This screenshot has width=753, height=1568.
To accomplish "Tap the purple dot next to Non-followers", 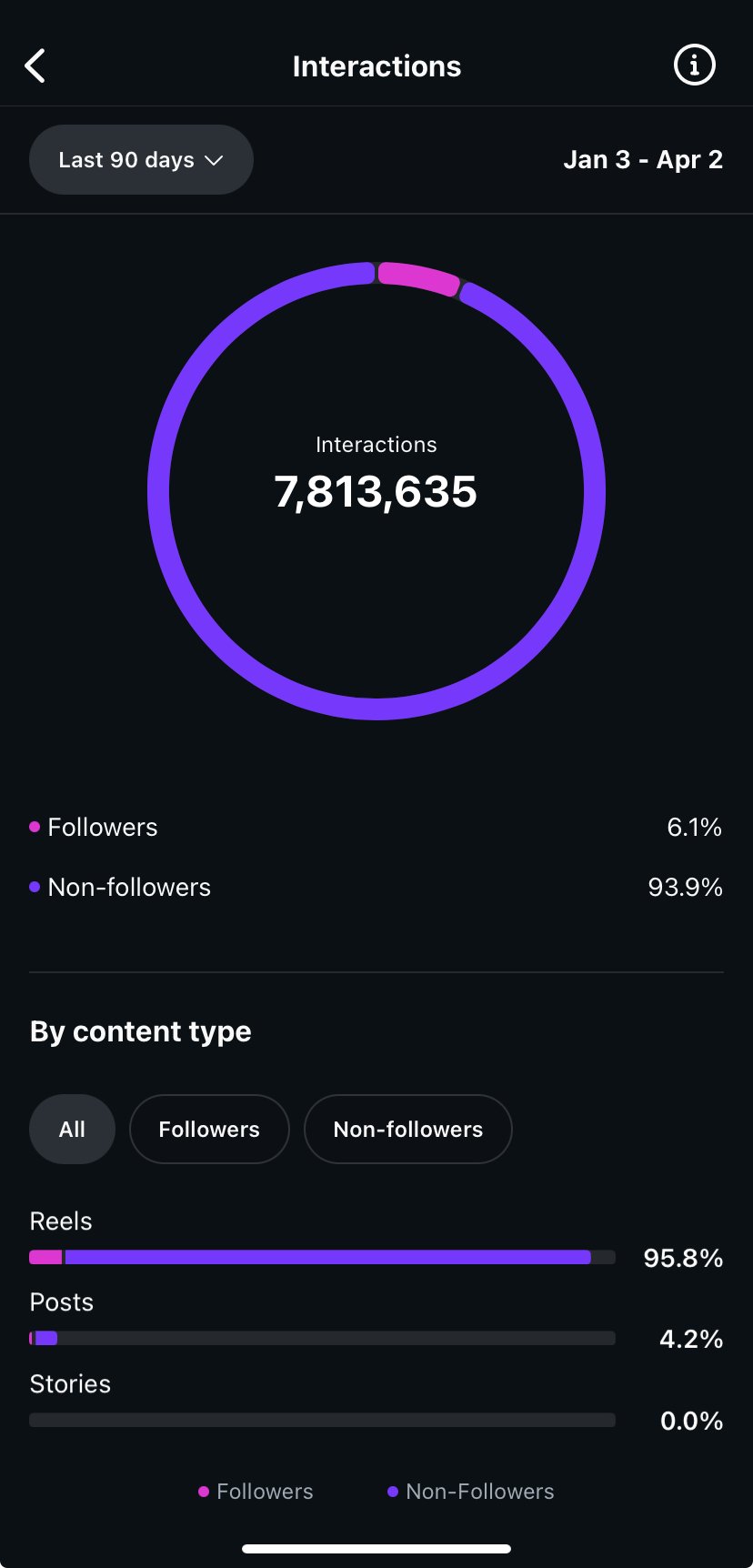I will pos(35,887).
